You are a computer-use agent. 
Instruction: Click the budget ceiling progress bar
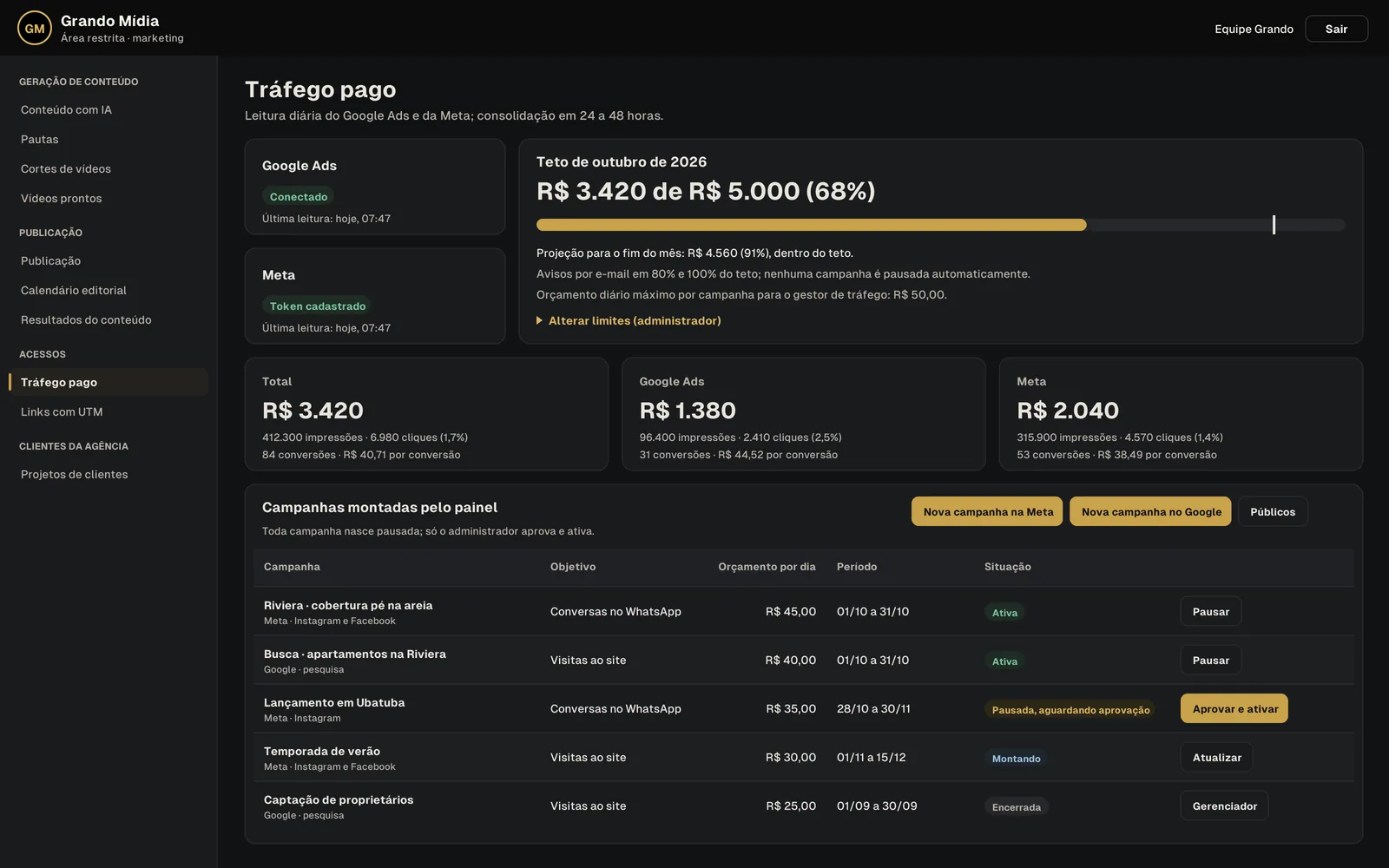click(941, 225)
